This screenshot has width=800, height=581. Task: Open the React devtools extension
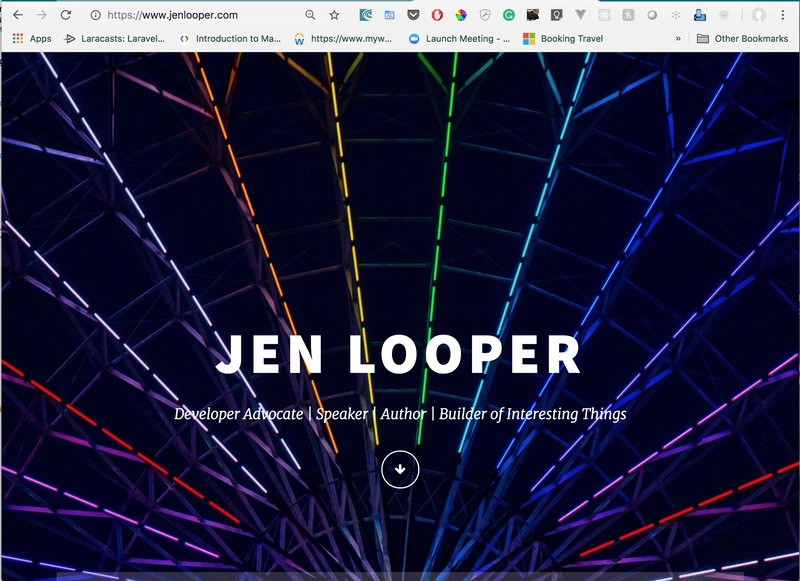[605, 15]
